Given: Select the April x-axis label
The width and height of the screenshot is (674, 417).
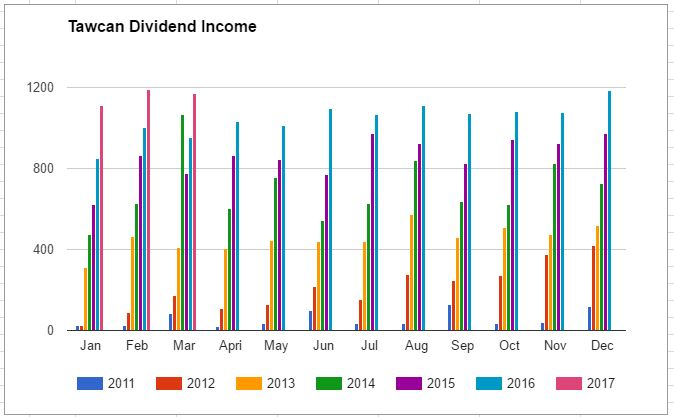Looking at the screenshot, I should tap(230, 345).
